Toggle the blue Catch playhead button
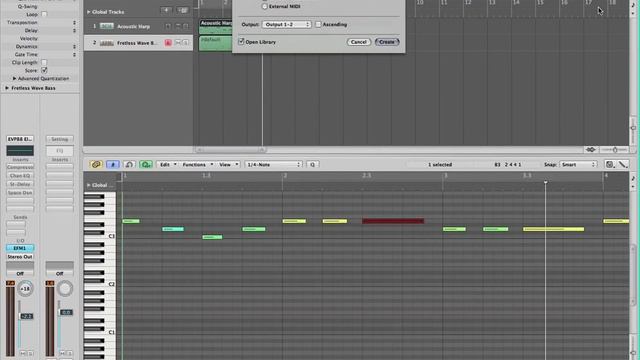 113,164
